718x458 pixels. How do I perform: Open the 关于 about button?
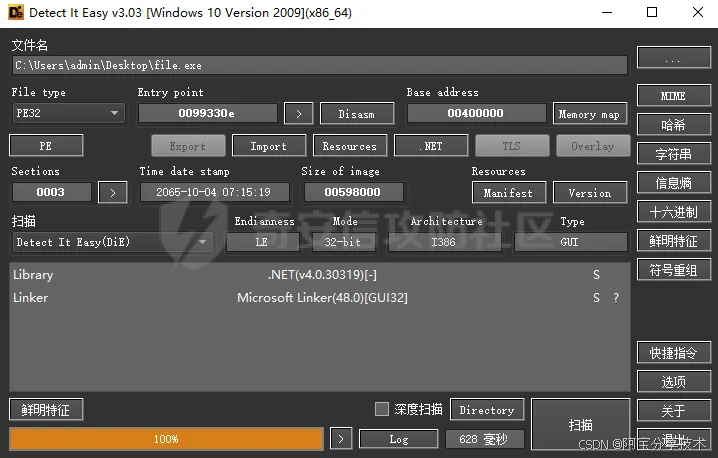click(674, 411)
